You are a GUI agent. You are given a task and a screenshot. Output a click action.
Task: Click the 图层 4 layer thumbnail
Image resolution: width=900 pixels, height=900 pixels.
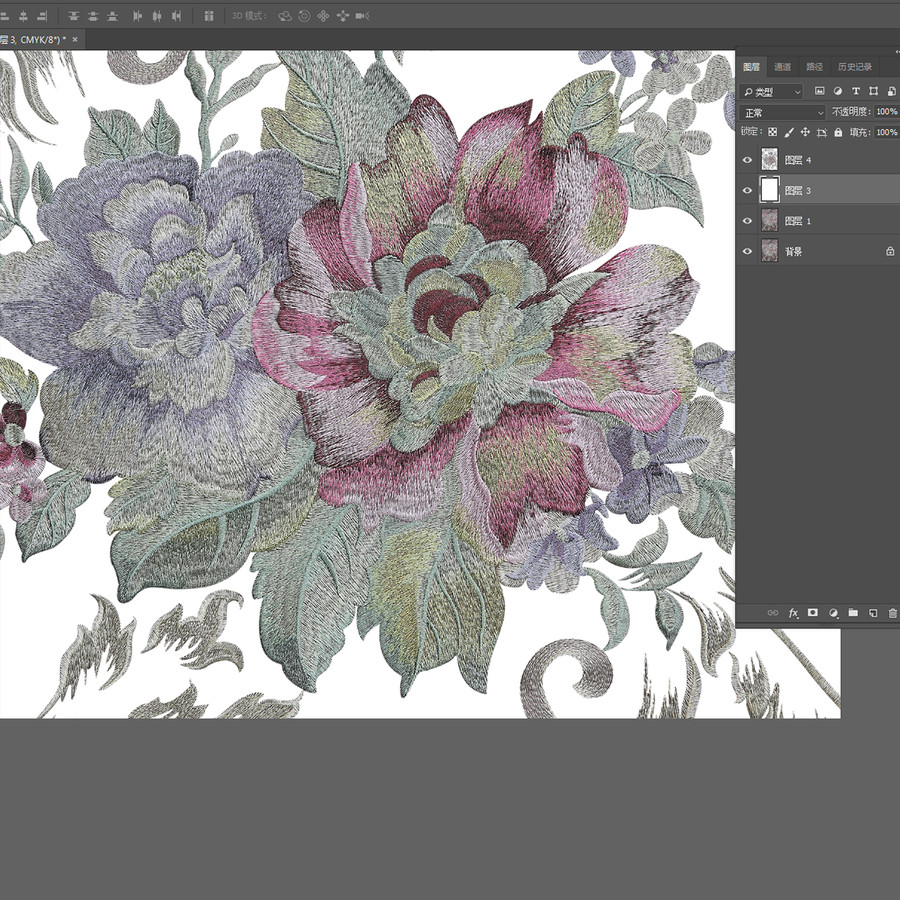769,160
